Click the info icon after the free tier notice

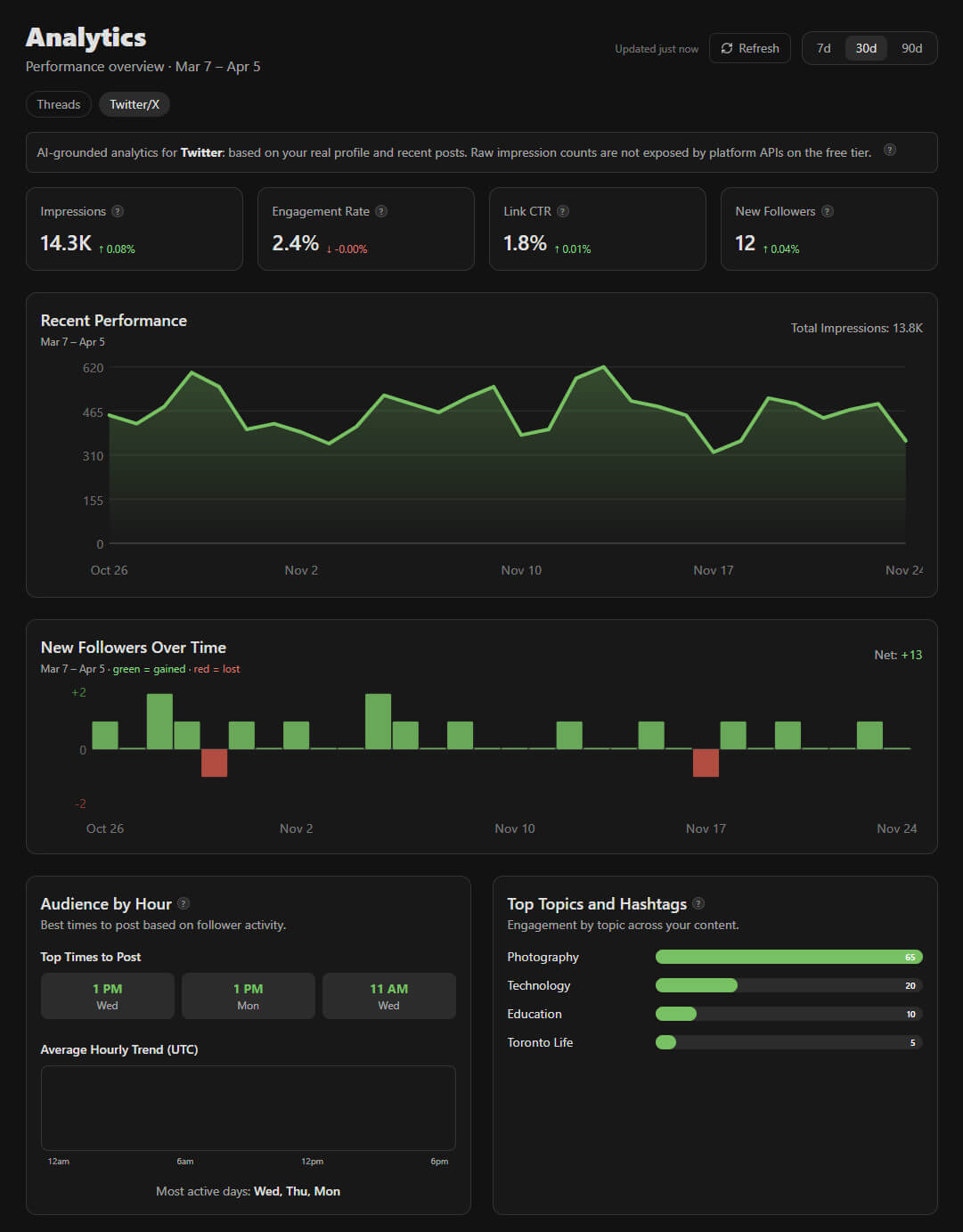[x=890, y=151]
